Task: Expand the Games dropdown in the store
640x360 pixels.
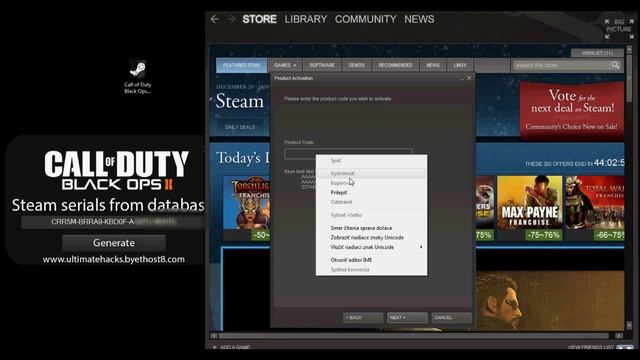Action: (285, 65)
